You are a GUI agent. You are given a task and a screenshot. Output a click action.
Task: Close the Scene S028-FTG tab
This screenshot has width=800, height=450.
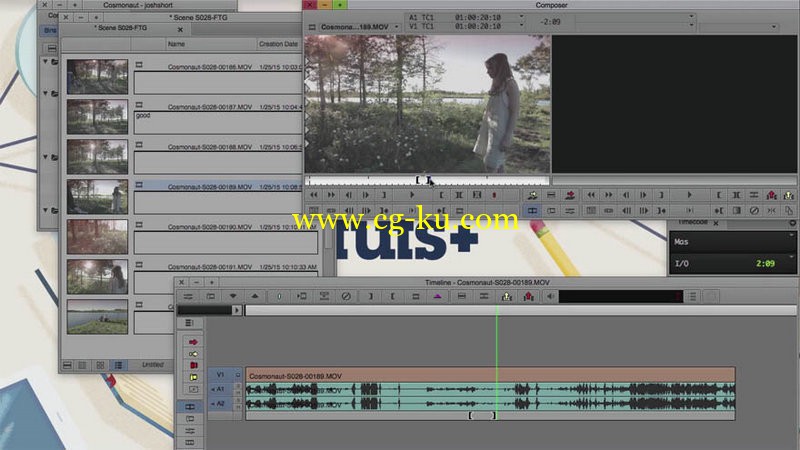pos(180,30)
